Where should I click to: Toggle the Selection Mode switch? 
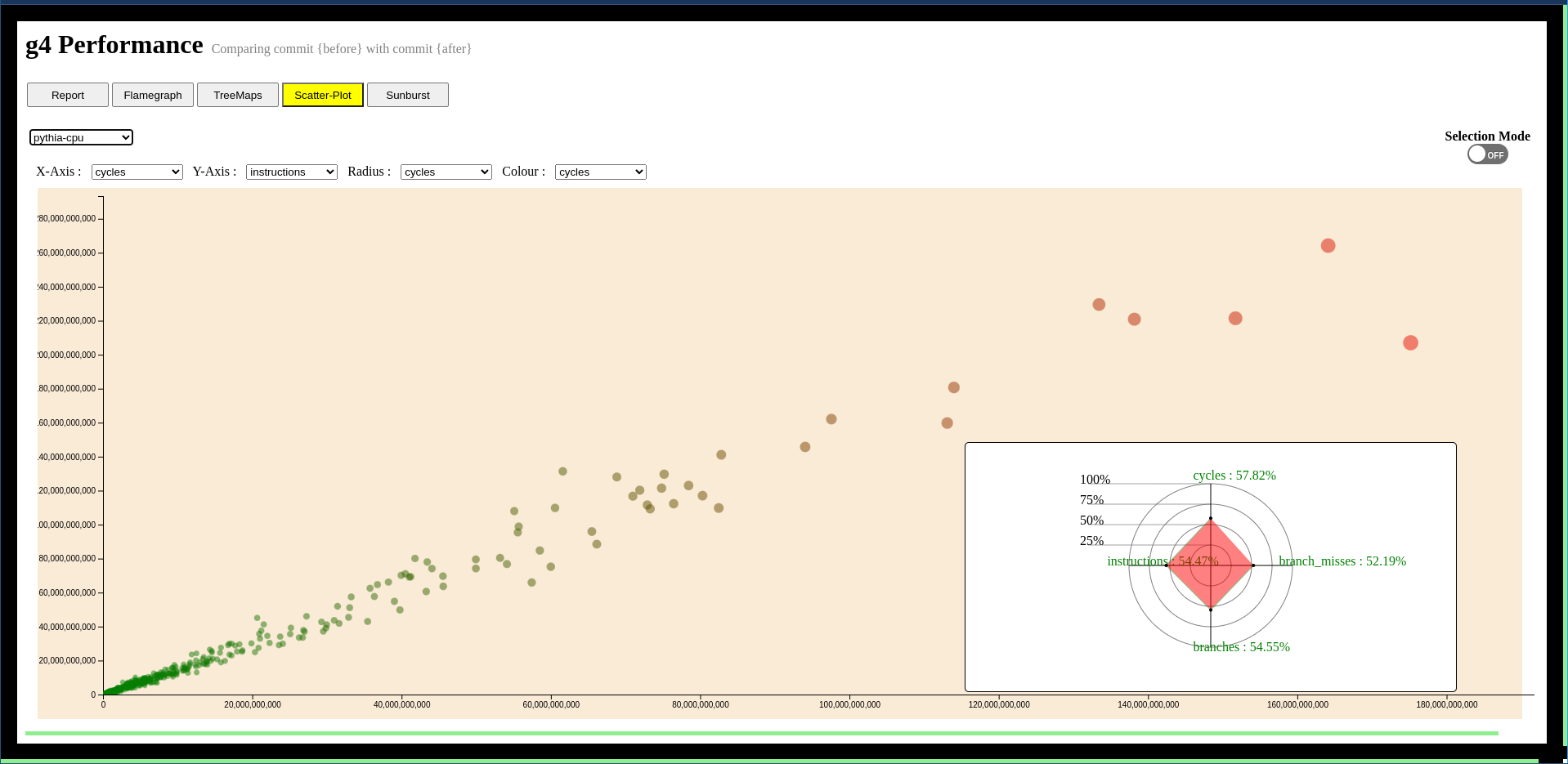point(1487,154)
